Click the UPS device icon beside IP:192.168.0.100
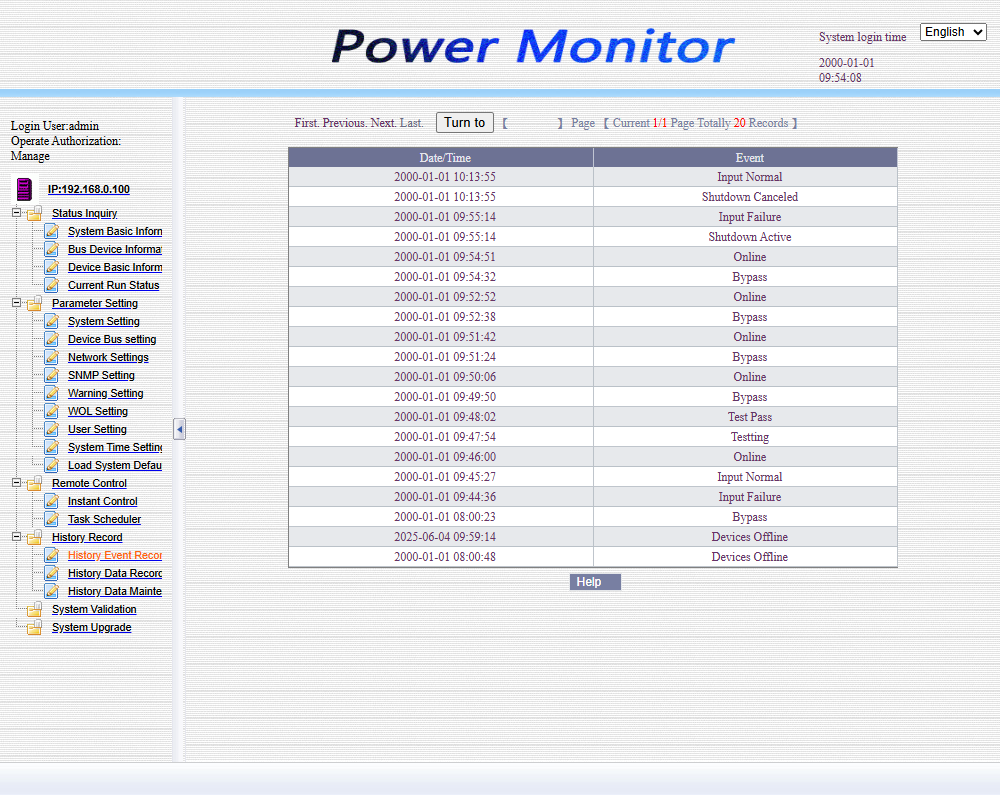This screenshot has width=1000, height=795. click(24, 188)
